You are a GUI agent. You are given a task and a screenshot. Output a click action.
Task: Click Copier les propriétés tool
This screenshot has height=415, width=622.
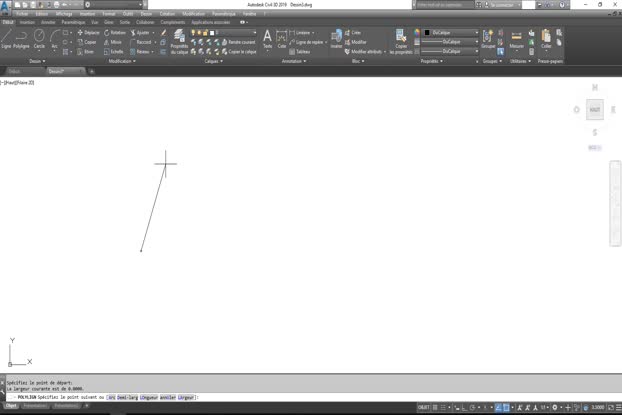[401, 41]
